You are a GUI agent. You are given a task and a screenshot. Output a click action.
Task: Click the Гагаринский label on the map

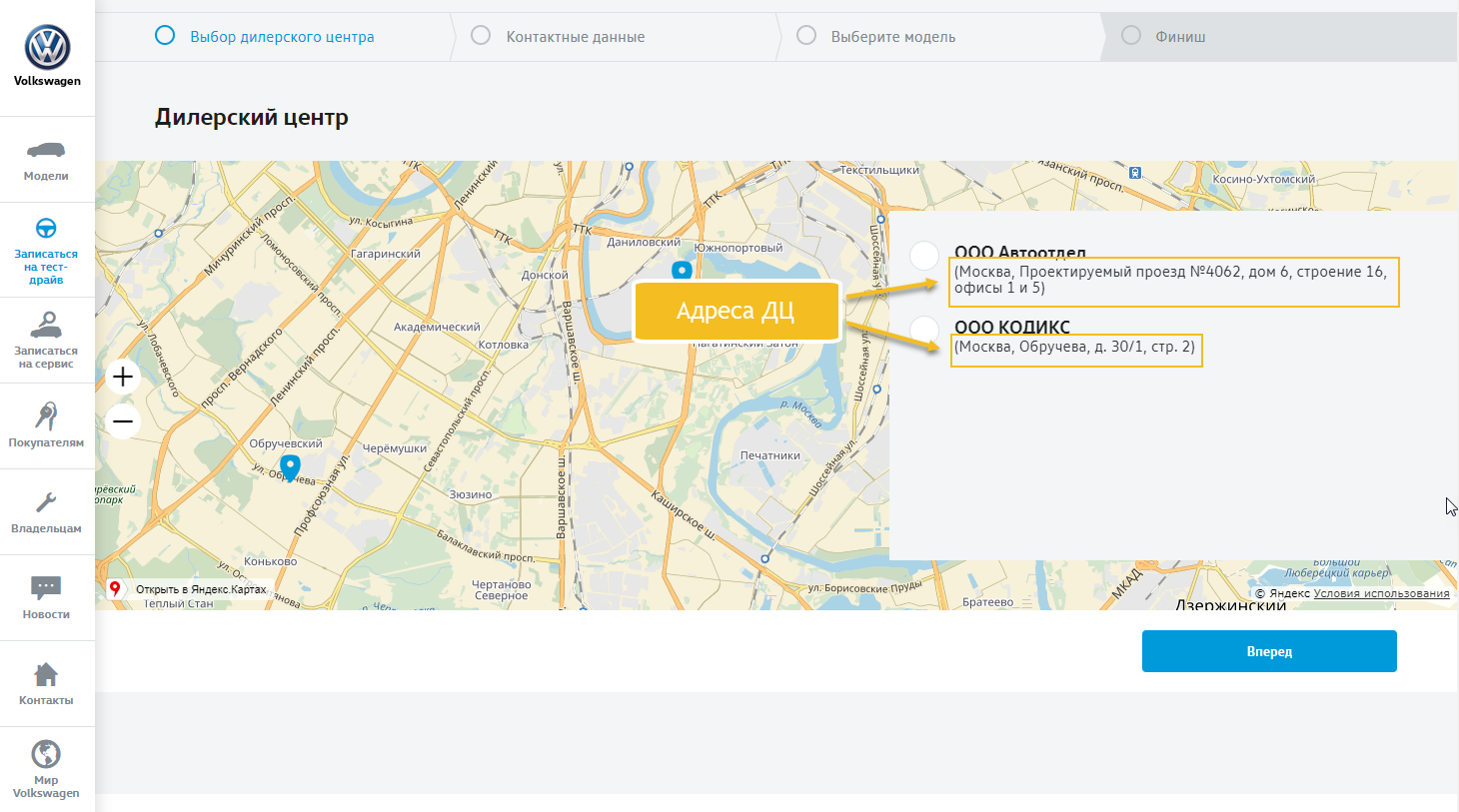point(386,254)
